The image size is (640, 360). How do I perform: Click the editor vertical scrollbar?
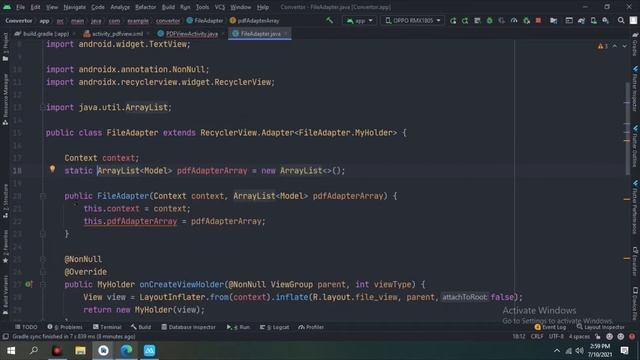[x=627, y=128]
